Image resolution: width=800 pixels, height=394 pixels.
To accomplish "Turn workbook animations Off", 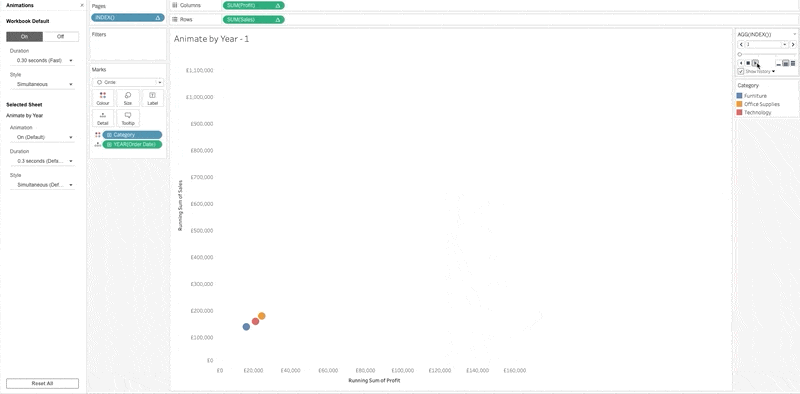I will pyautogui.click(x=61, y=37).
